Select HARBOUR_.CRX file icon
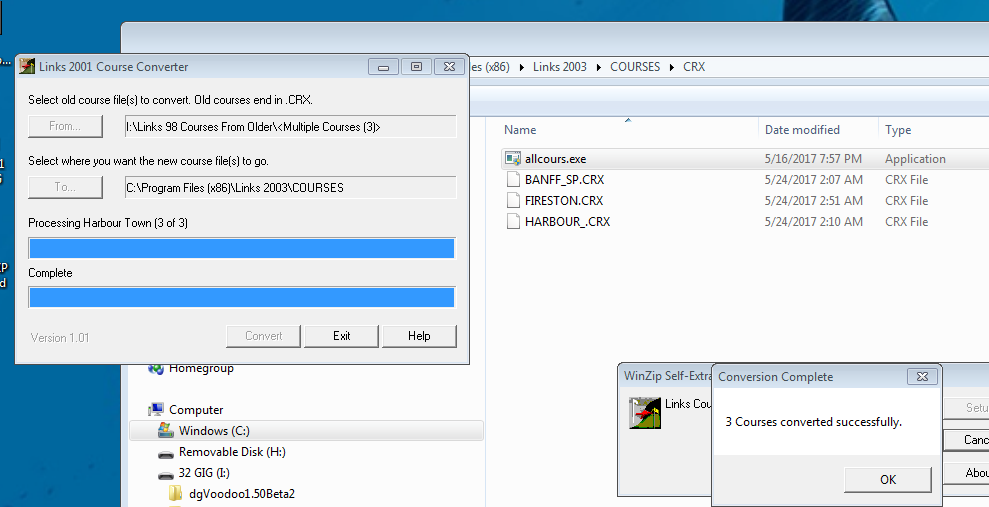 pyautogui.click(x=513, y=221)
